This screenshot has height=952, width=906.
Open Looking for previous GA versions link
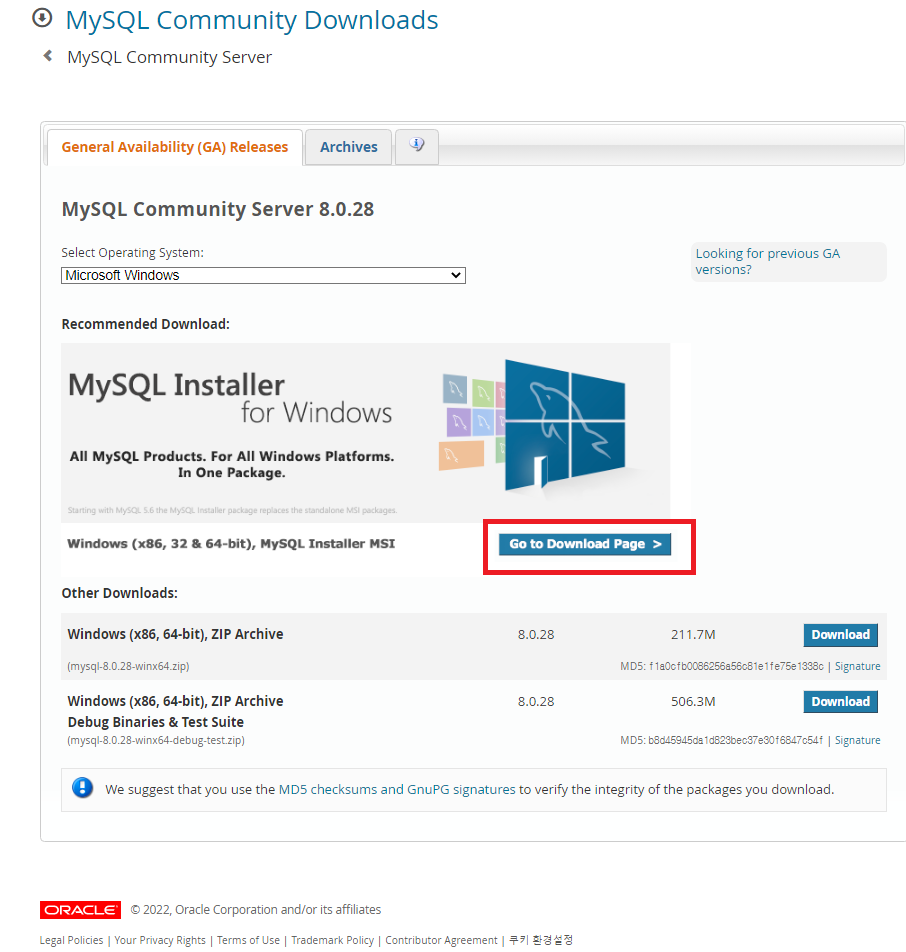[x=768, y=261]
